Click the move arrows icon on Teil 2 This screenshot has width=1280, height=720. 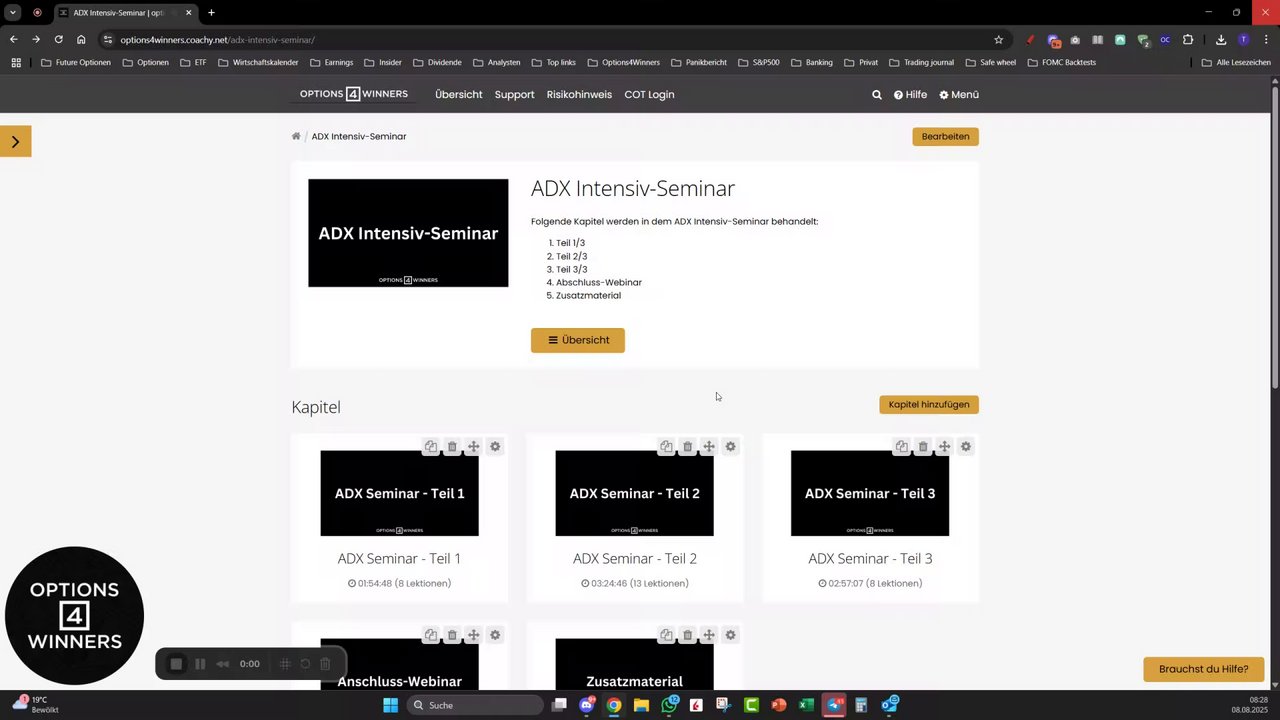tap(709, 447)
